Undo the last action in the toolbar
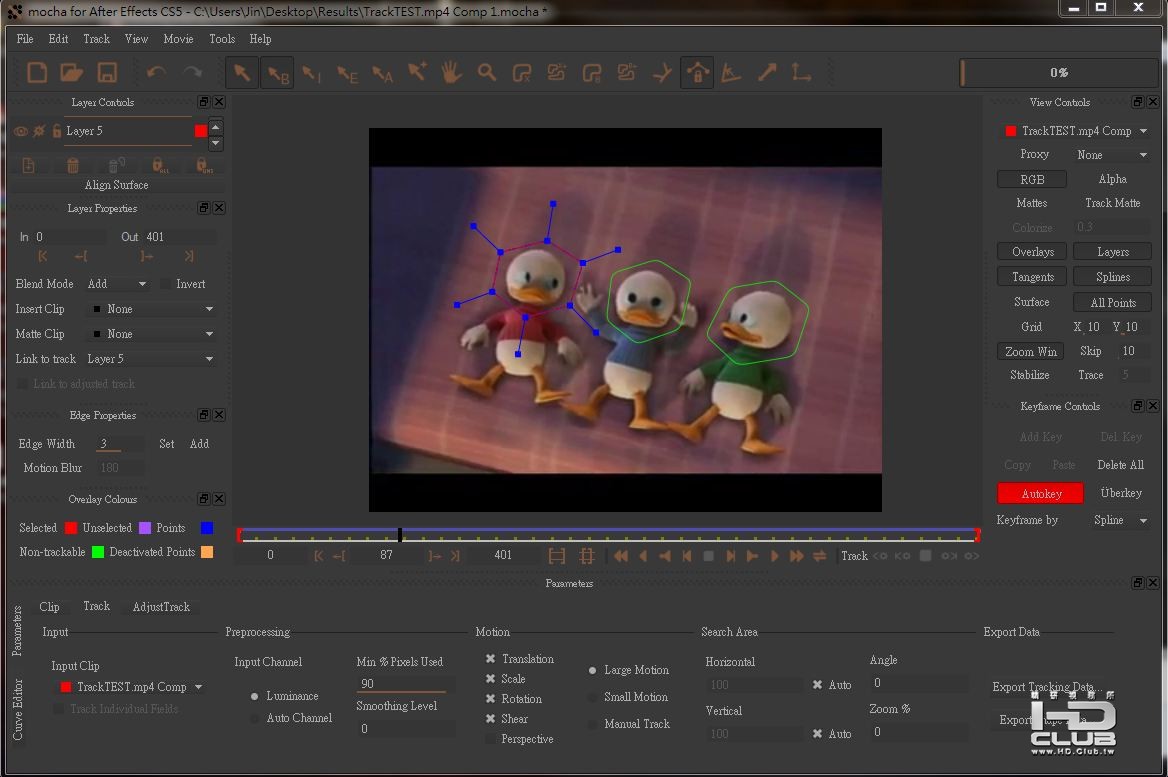The height and width of the screenshot is (777, 1168). (x=156, y=72)
